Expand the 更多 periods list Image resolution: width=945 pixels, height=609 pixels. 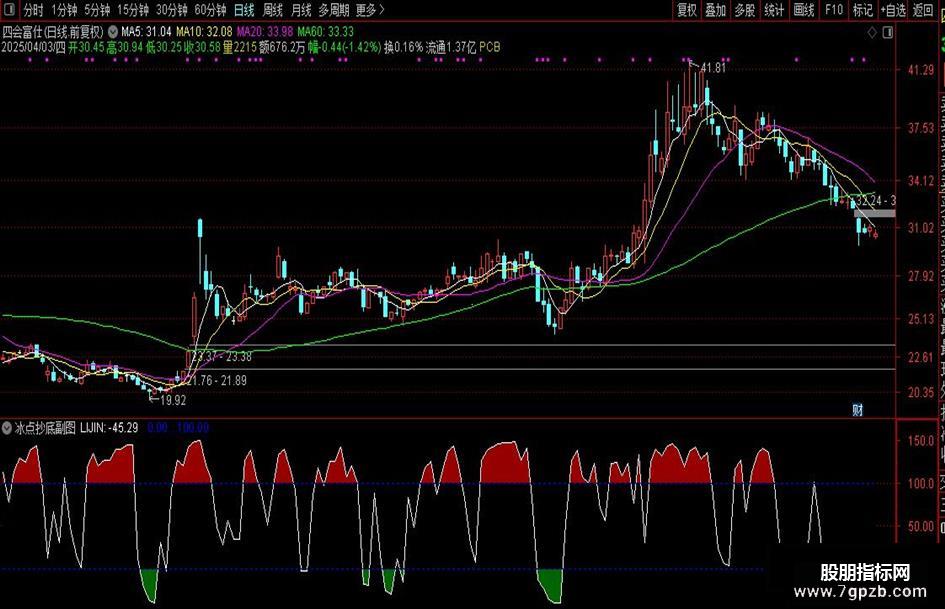(369, 10)
